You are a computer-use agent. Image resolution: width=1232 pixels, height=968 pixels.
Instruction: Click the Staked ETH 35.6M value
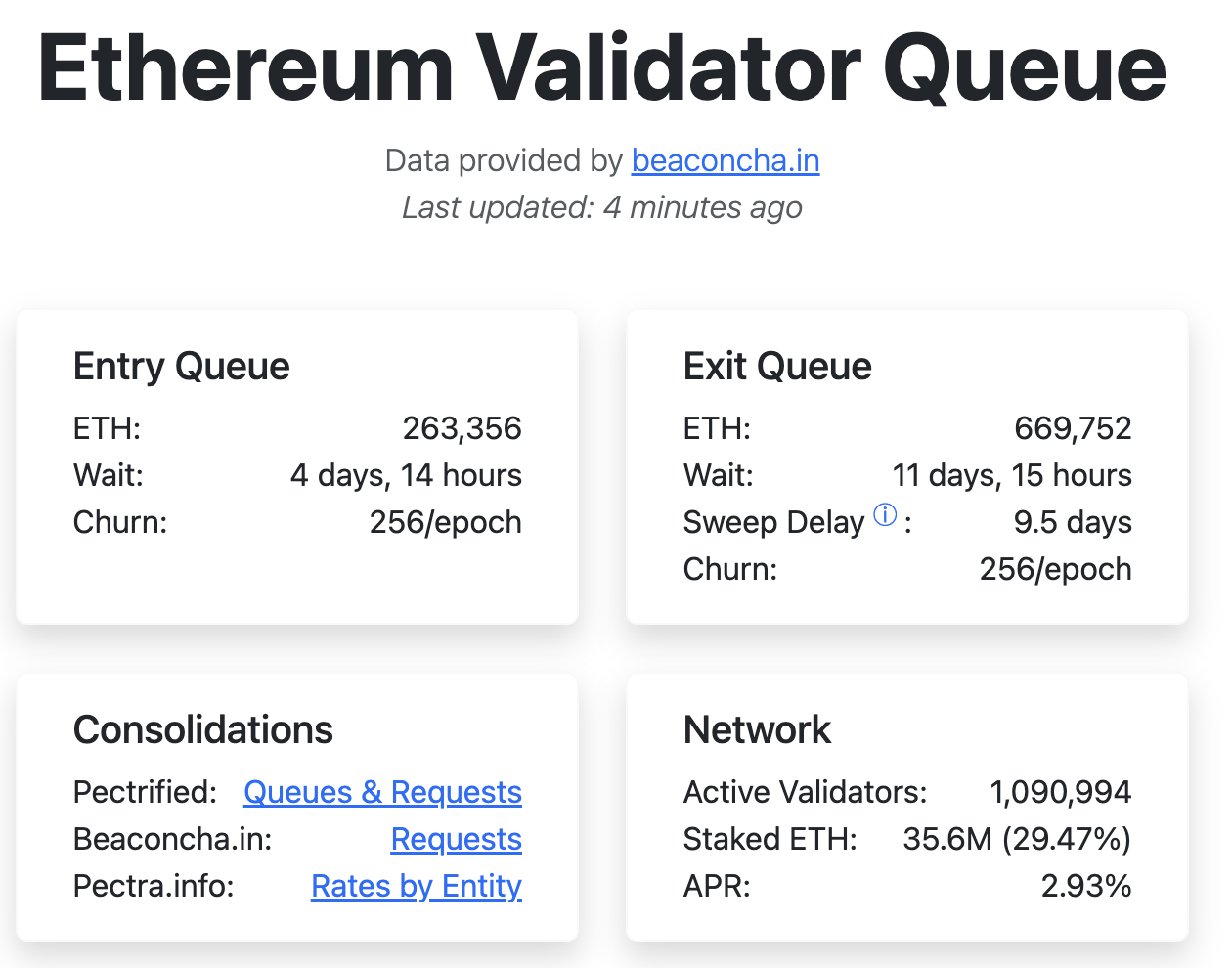pos(1017,839)
